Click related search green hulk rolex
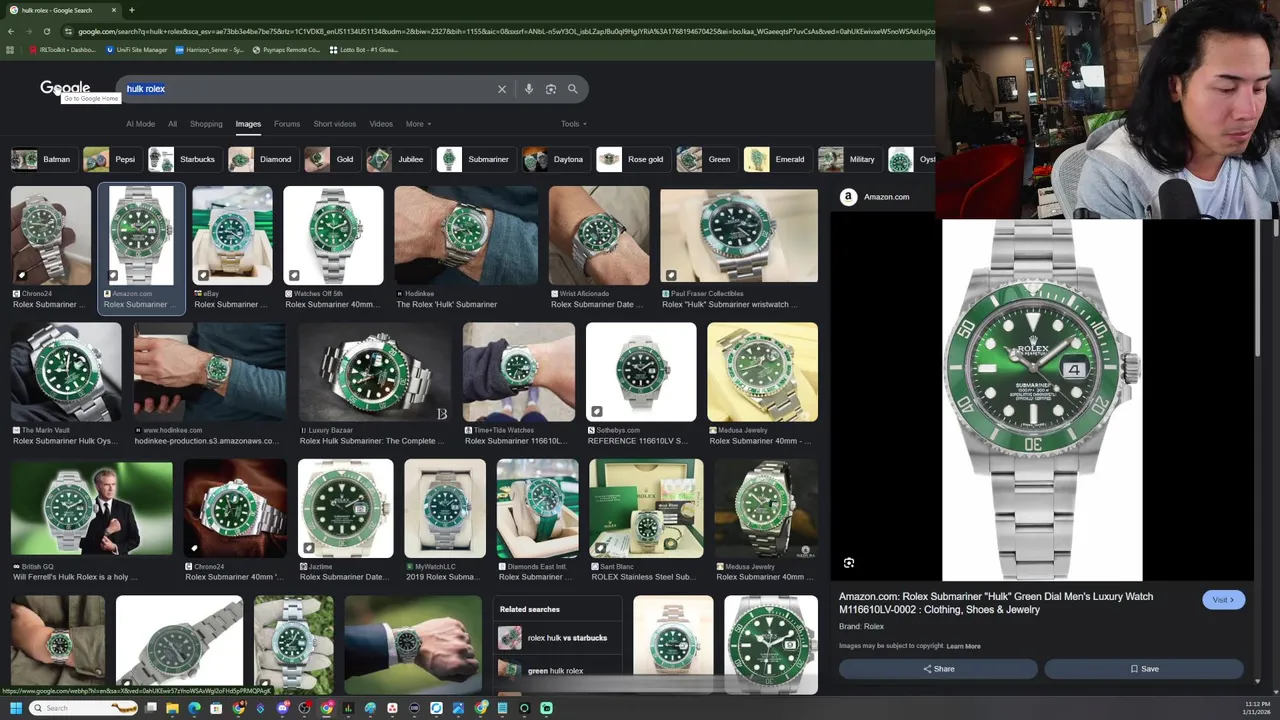The image size is (1280, 720). point(555,671)
